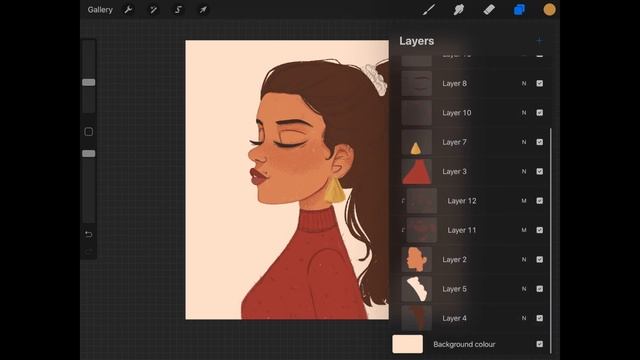Toggle visibility of Layer 7

point(540,142)
